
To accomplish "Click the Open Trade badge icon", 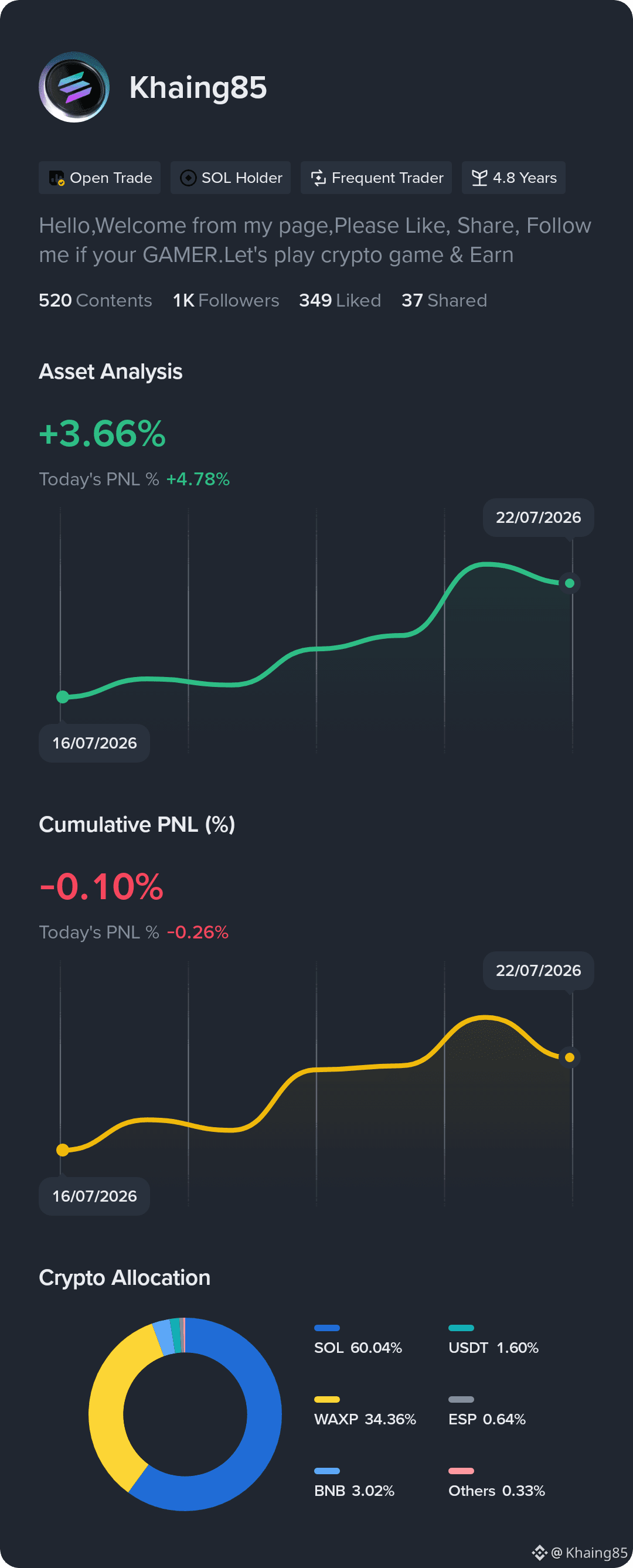I will click(x=57, y=178).
